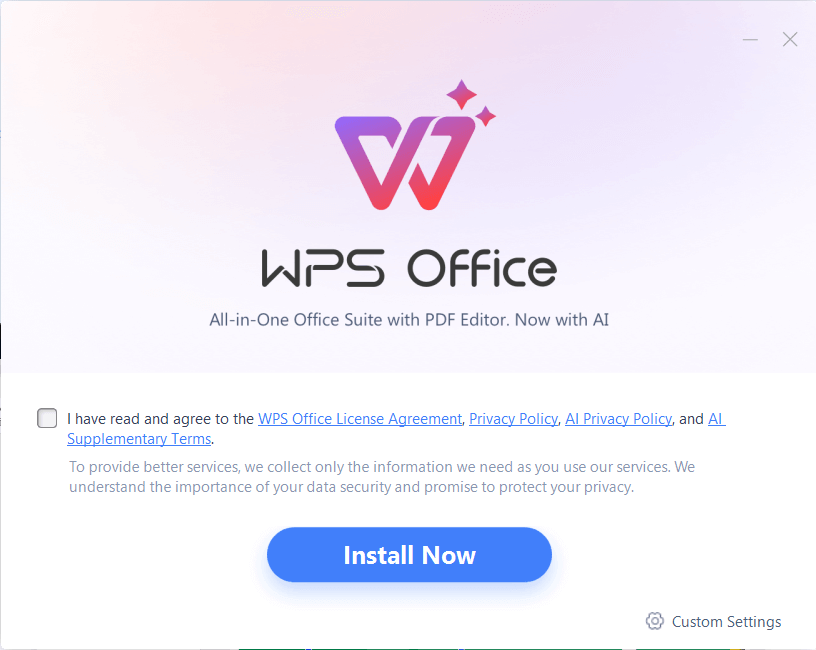Open the WPS Office License Agreement link
This screenshot has width=816, height=650.
[360, 418]
